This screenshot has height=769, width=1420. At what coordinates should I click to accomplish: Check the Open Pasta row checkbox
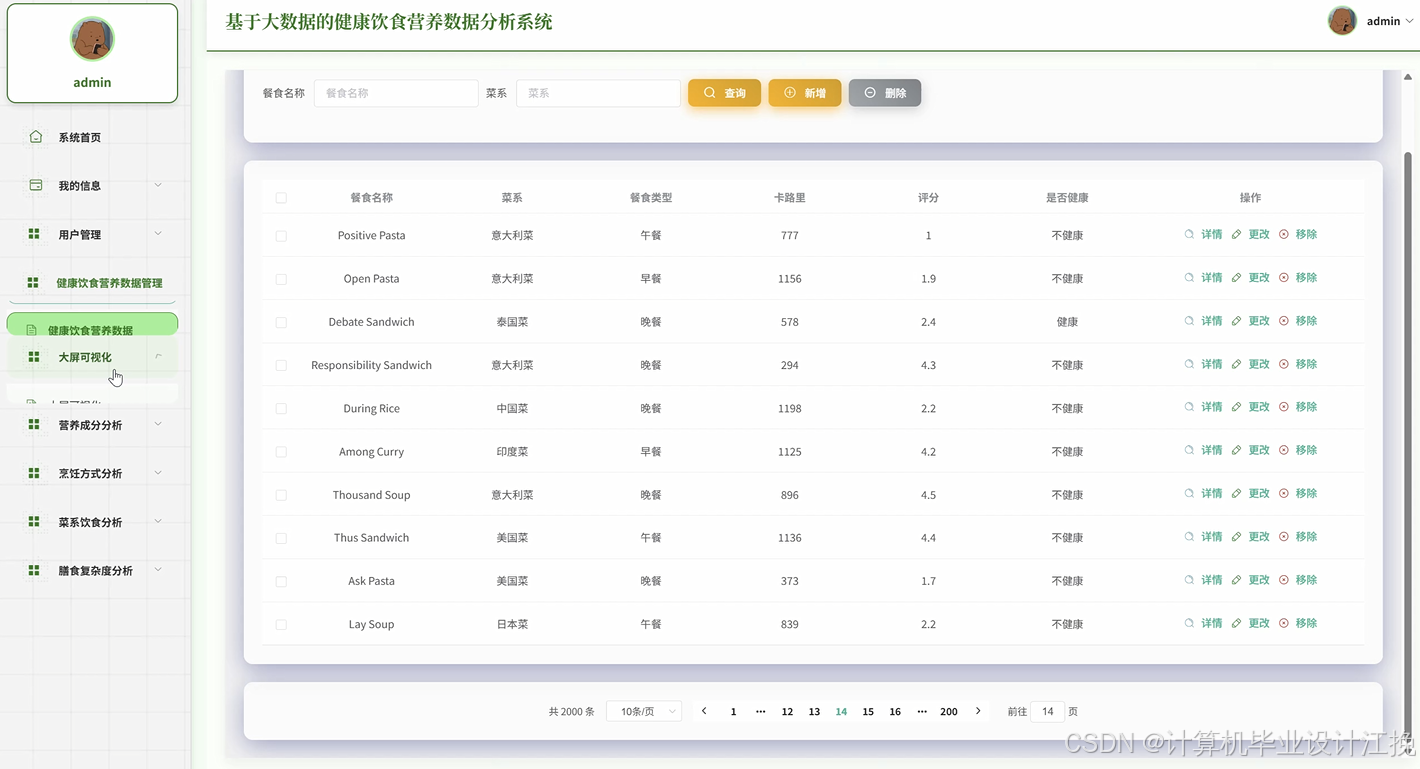coord(281,279)
